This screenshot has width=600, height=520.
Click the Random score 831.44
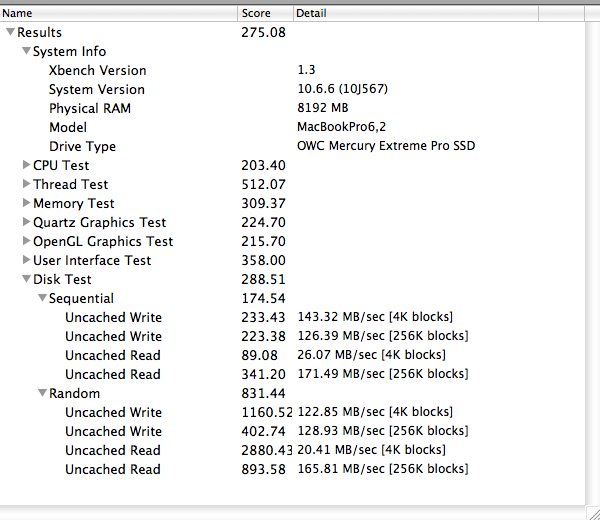pyautogui.click(x=263, y=393)
